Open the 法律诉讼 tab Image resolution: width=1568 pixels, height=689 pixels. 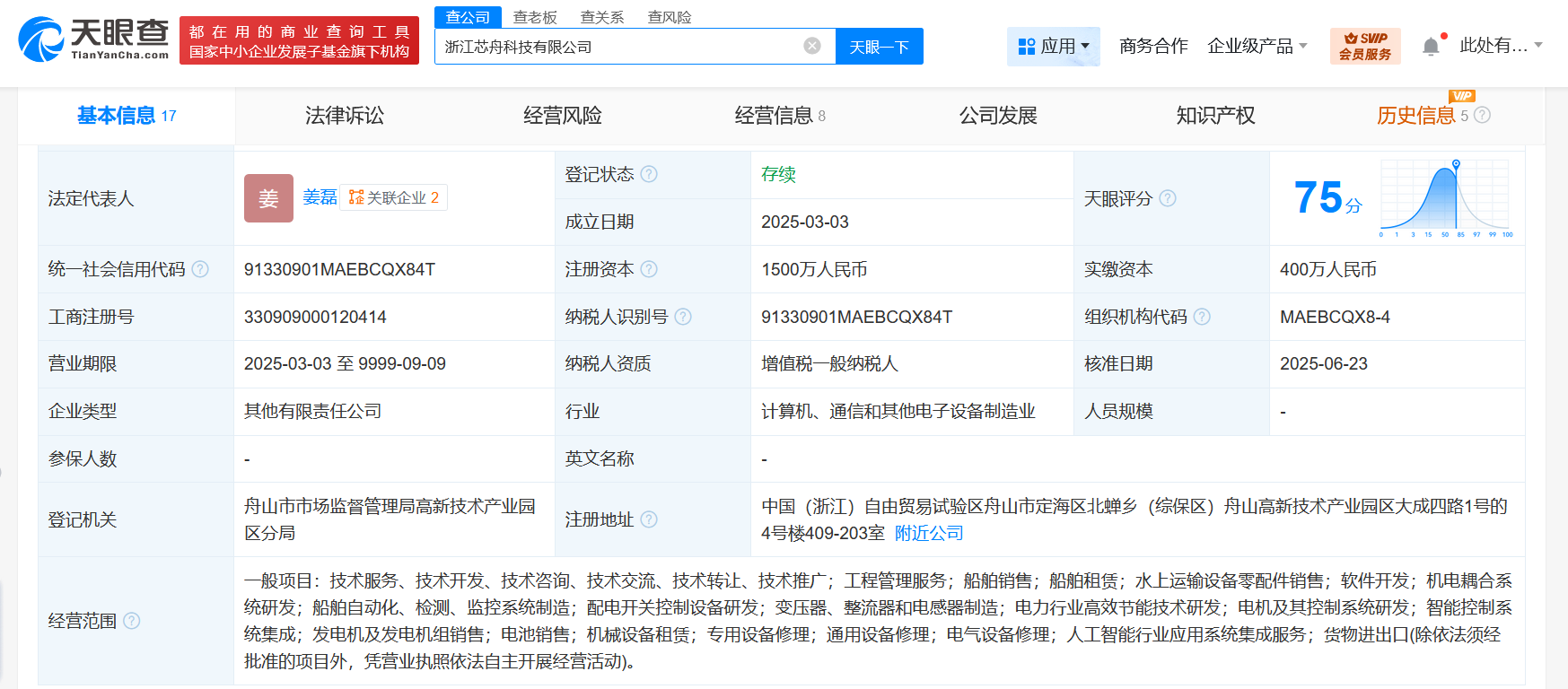click(x=345, y=116)
